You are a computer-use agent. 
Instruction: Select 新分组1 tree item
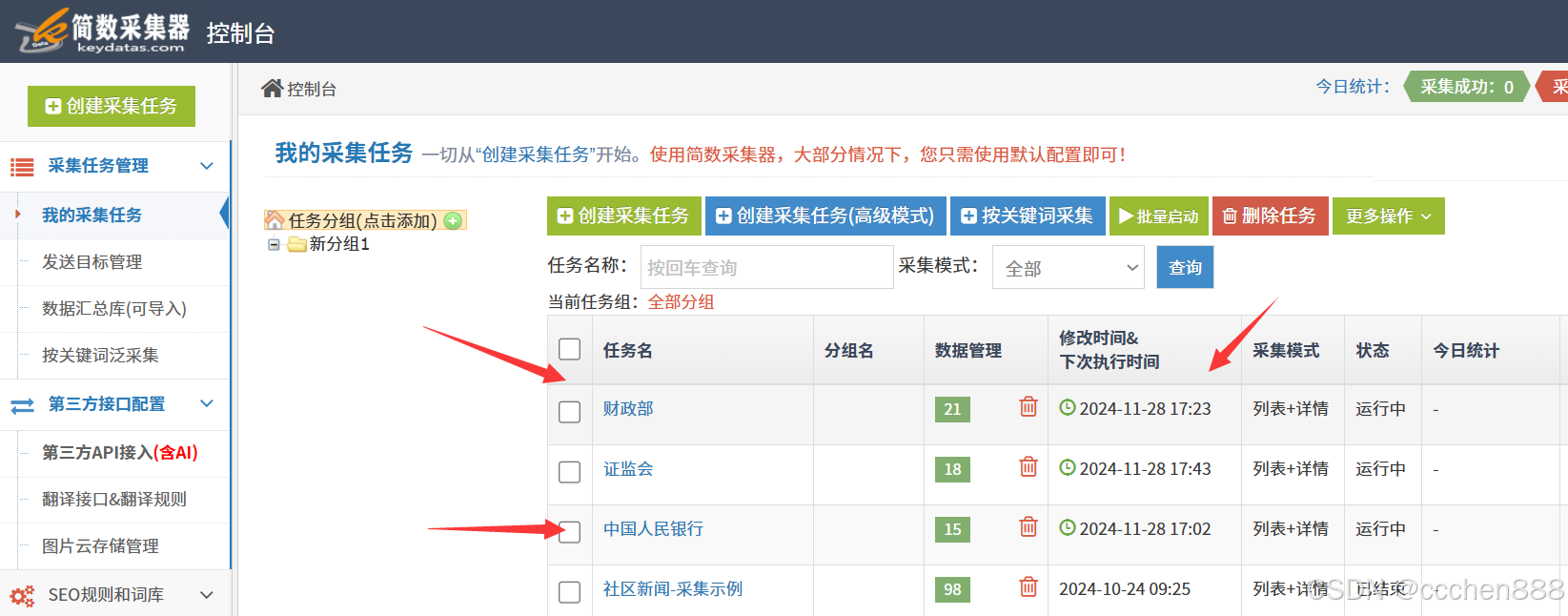pyautogui.click(x=339, y=244)
